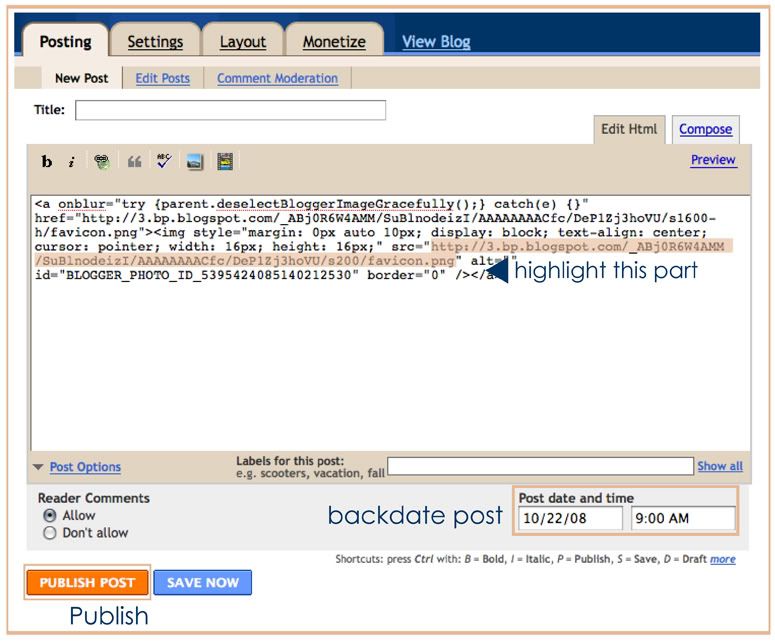Apply bold formatting with the b icon

click(46, 162)
